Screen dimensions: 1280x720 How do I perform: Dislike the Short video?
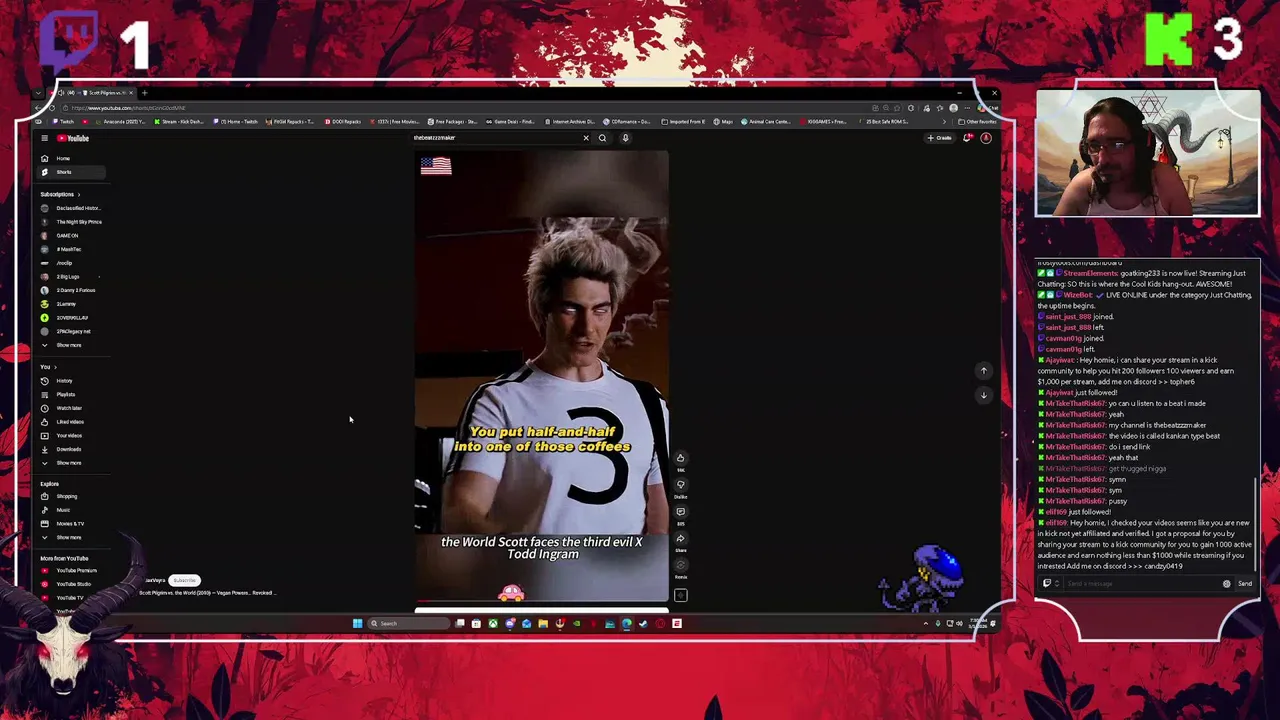680,485
